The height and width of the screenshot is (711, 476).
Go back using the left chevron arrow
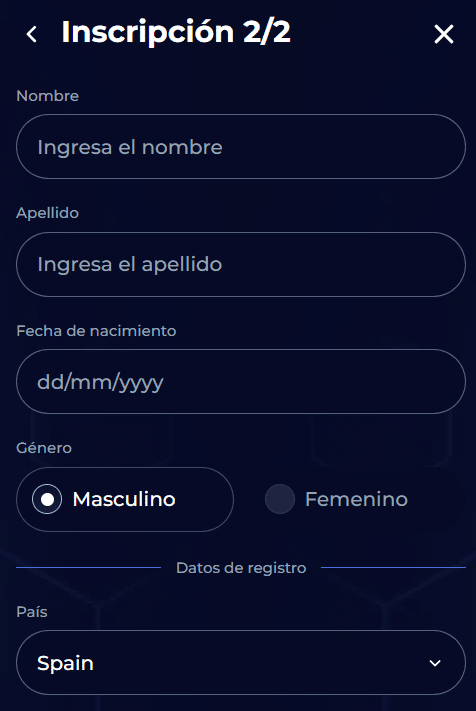pyautogui.click(x=31, y=34)
